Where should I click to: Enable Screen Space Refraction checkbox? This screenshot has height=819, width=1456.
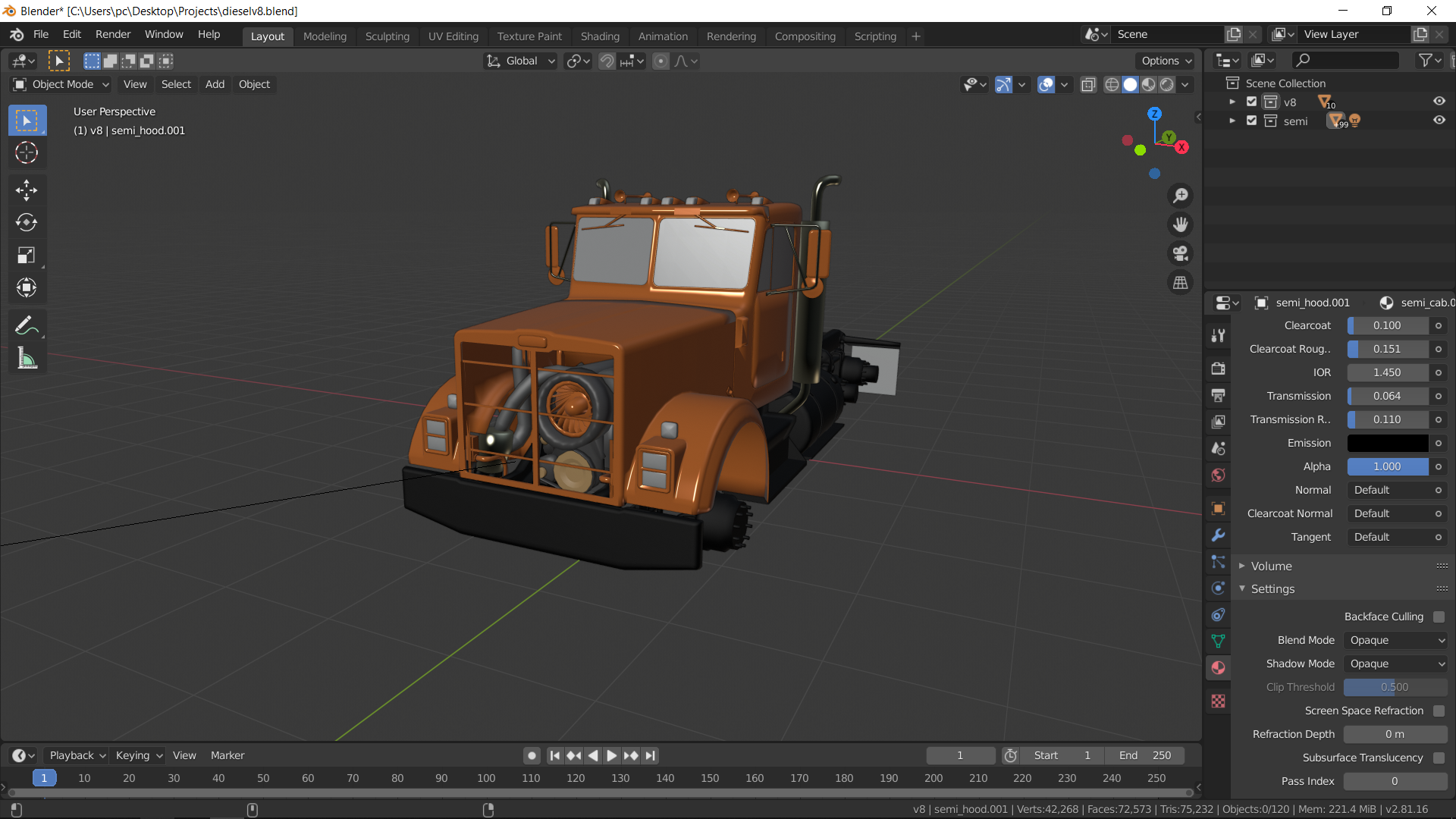coord(1439,711)
